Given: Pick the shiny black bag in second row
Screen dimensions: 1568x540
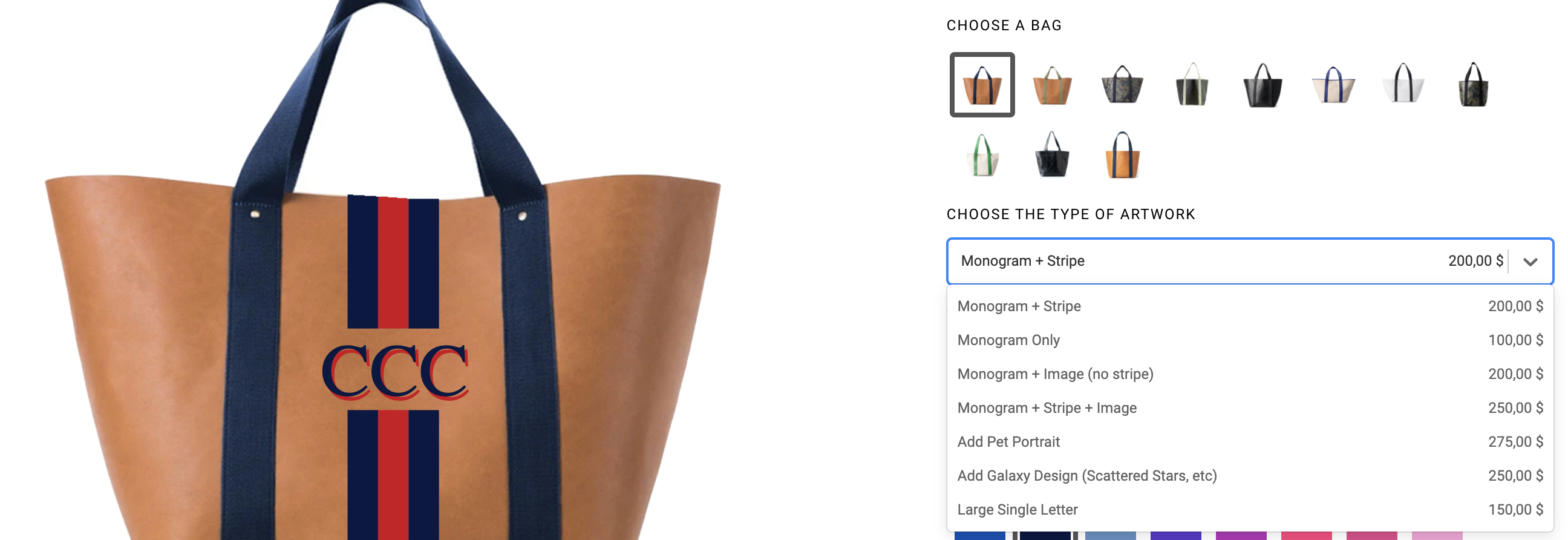Looking at the screenshot, I should coord(1052,155).
